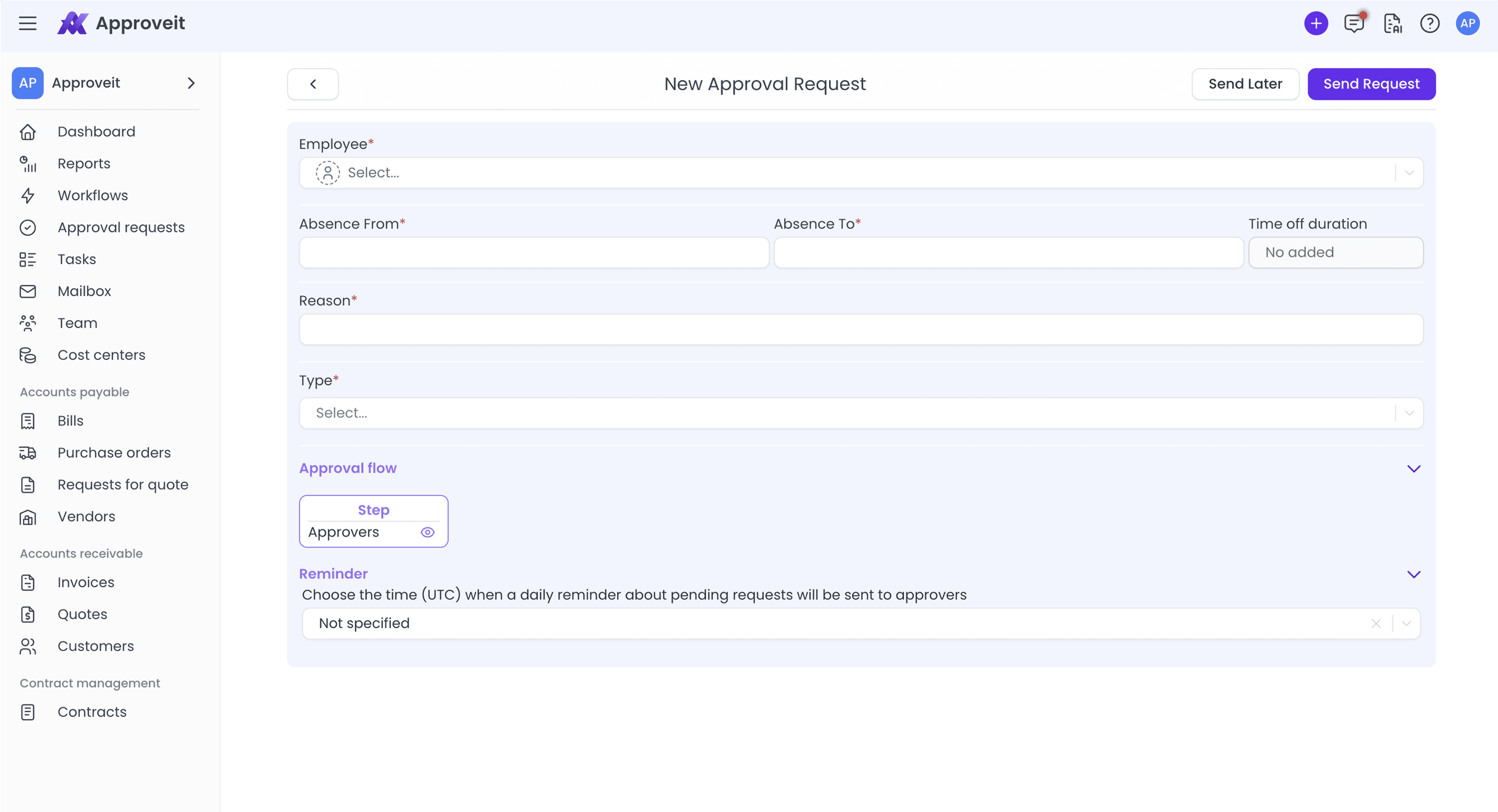Open Dashboard in the sidebar

(x=97, y=132)
